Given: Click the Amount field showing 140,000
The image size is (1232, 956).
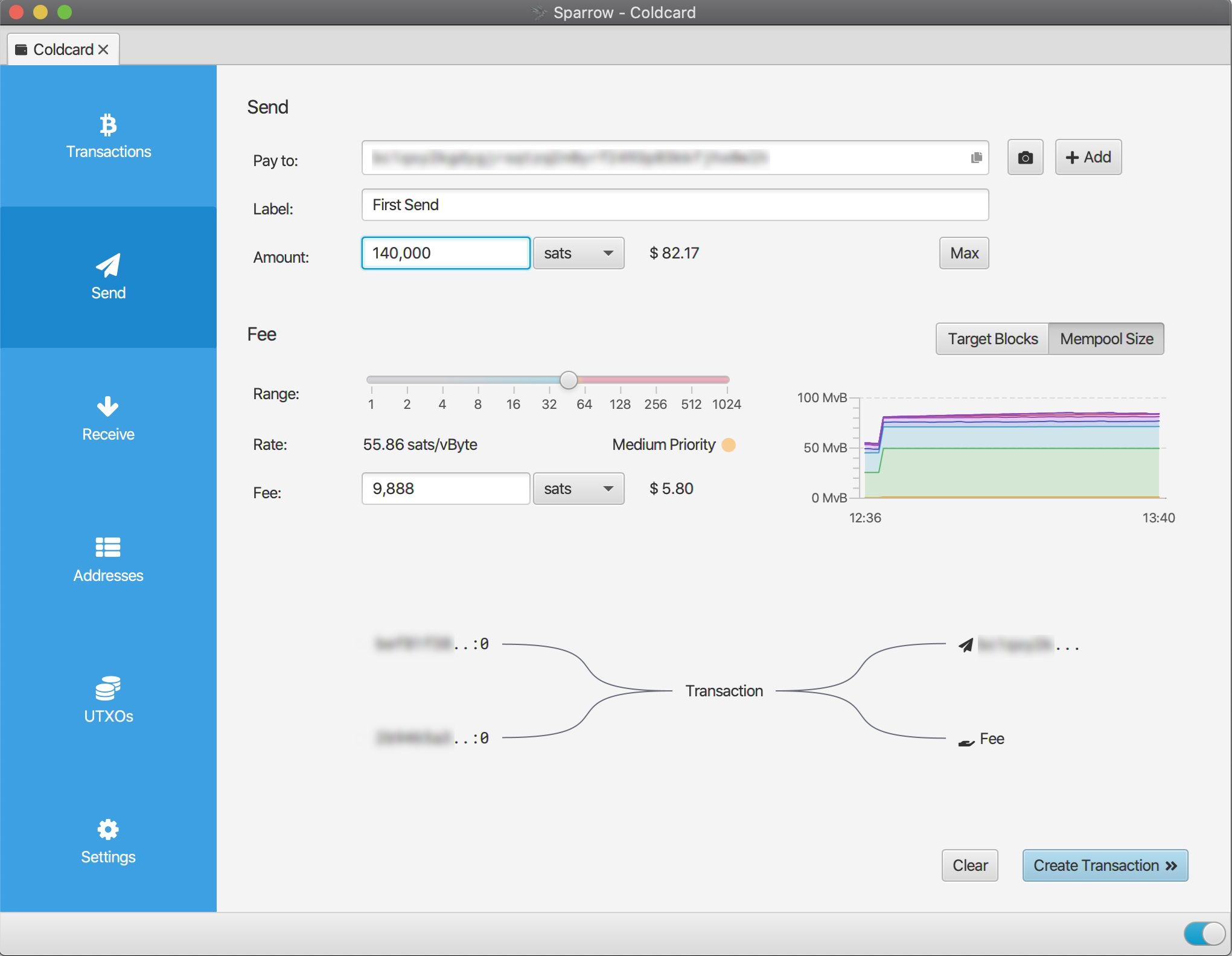Looking at the screenshot, I should pos(446,253).
